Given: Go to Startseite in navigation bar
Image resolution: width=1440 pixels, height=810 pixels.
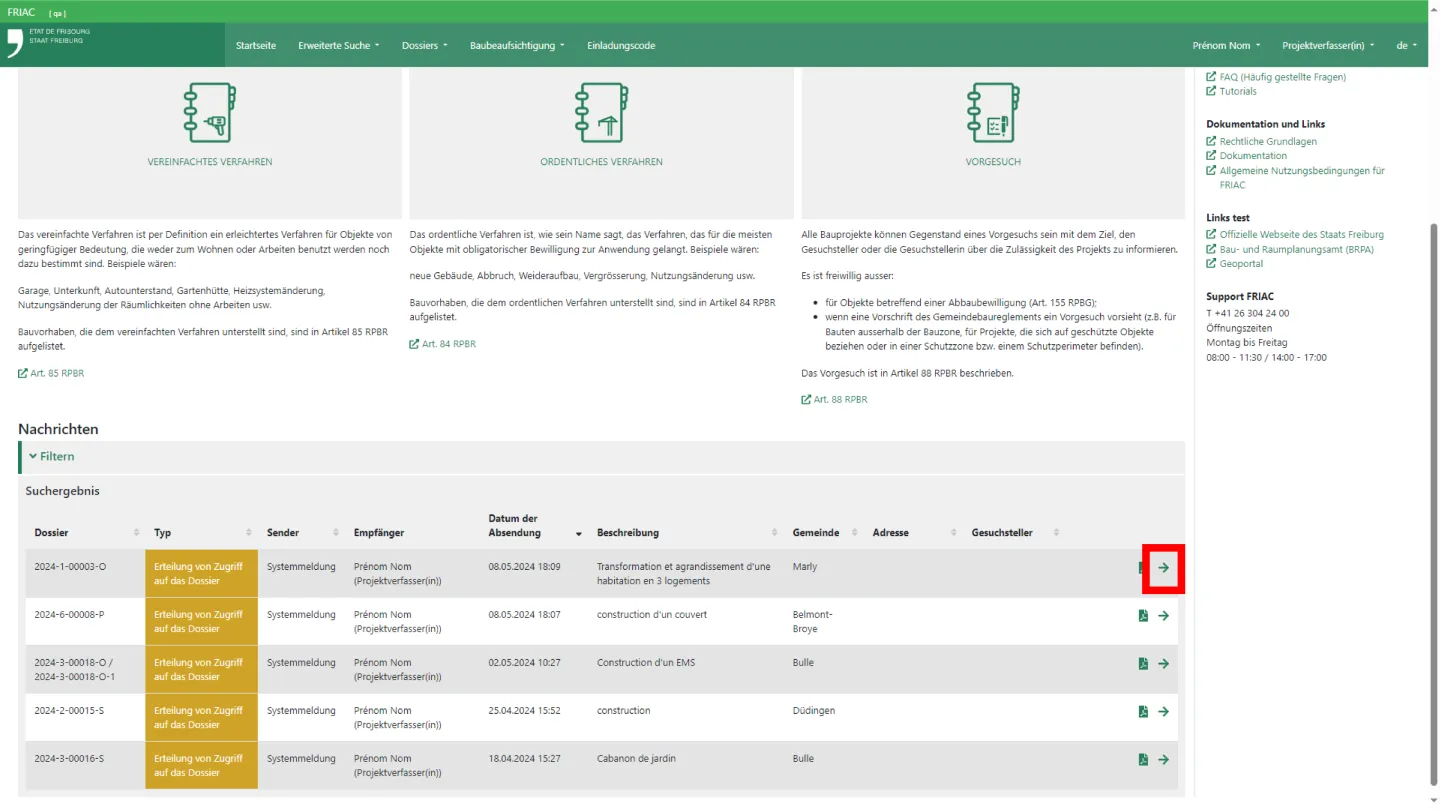Looking at the screenshot, I should pos(256,46).
